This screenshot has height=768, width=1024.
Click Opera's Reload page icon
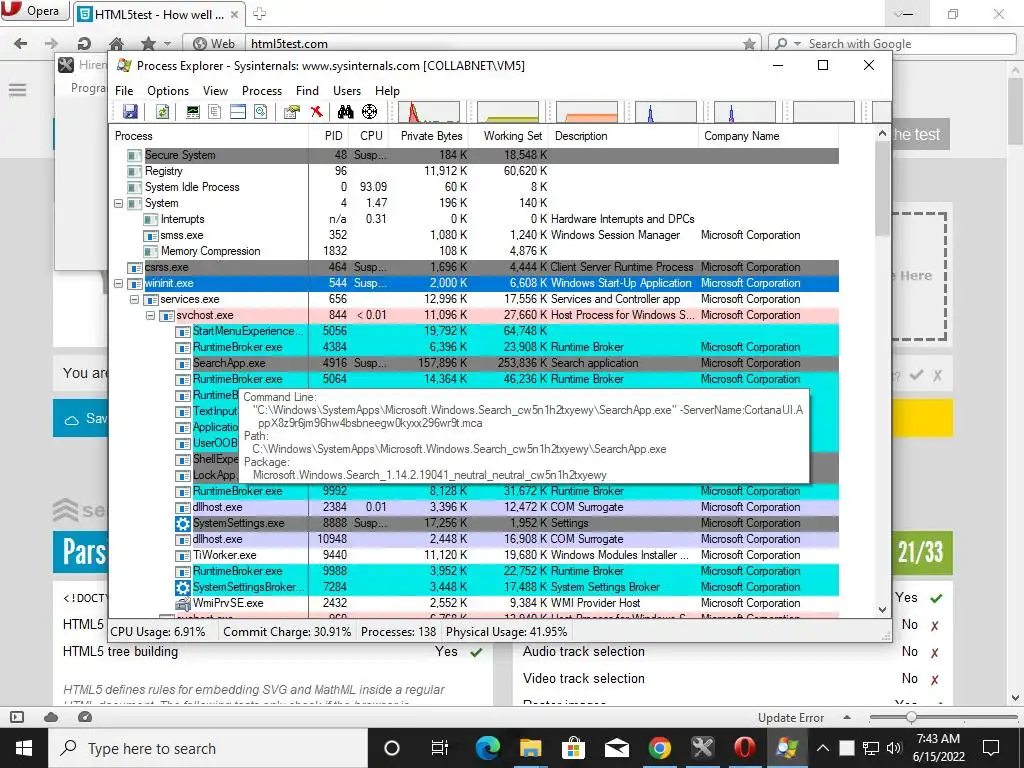pyautogui.click(x=84, y=44)
